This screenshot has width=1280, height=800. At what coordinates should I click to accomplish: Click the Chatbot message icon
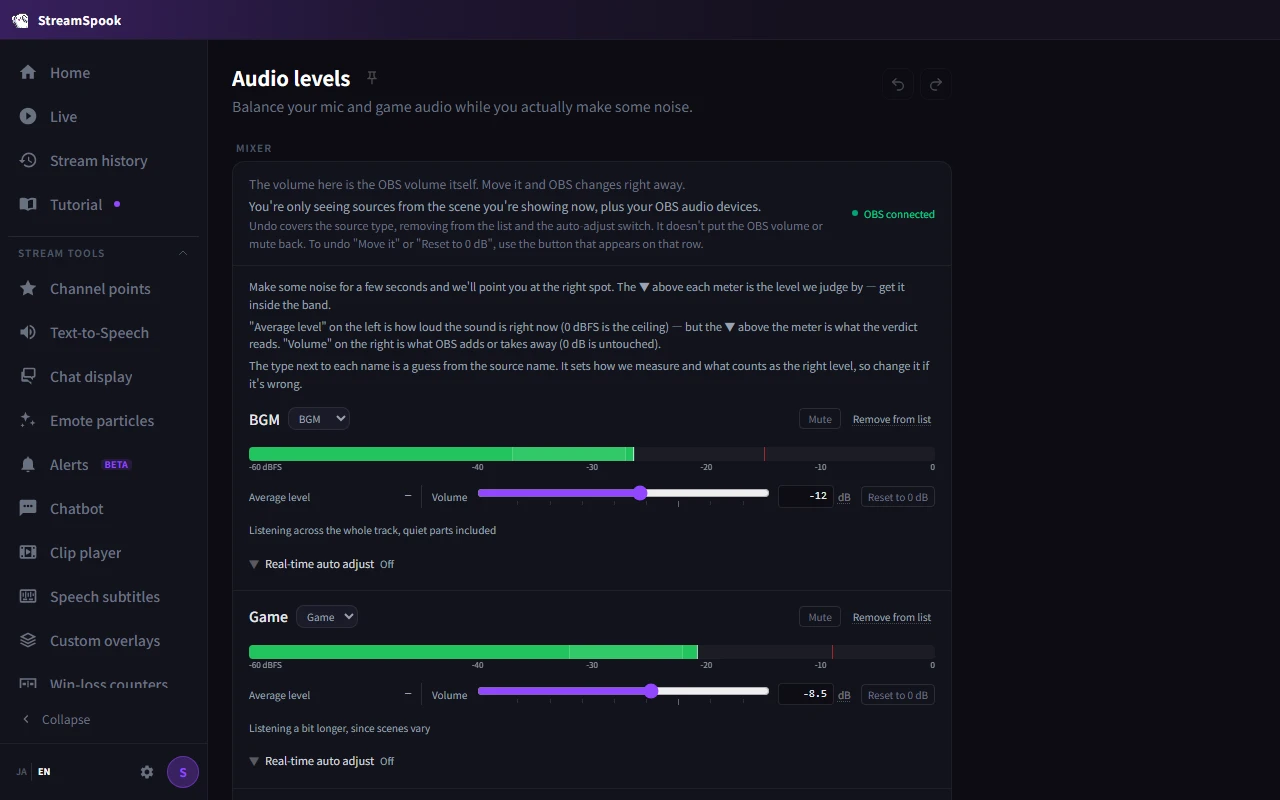coord(28,508)
